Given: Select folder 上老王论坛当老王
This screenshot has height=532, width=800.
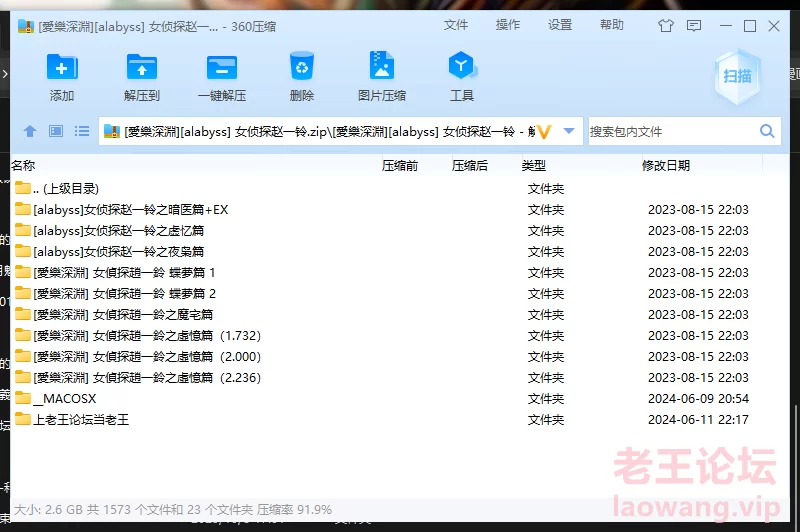Looking at the screenshot, I should tap(399, 419).
